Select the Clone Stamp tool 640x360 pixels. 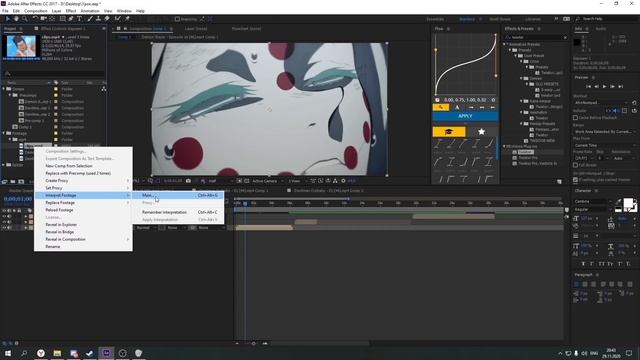pos(98,19)
